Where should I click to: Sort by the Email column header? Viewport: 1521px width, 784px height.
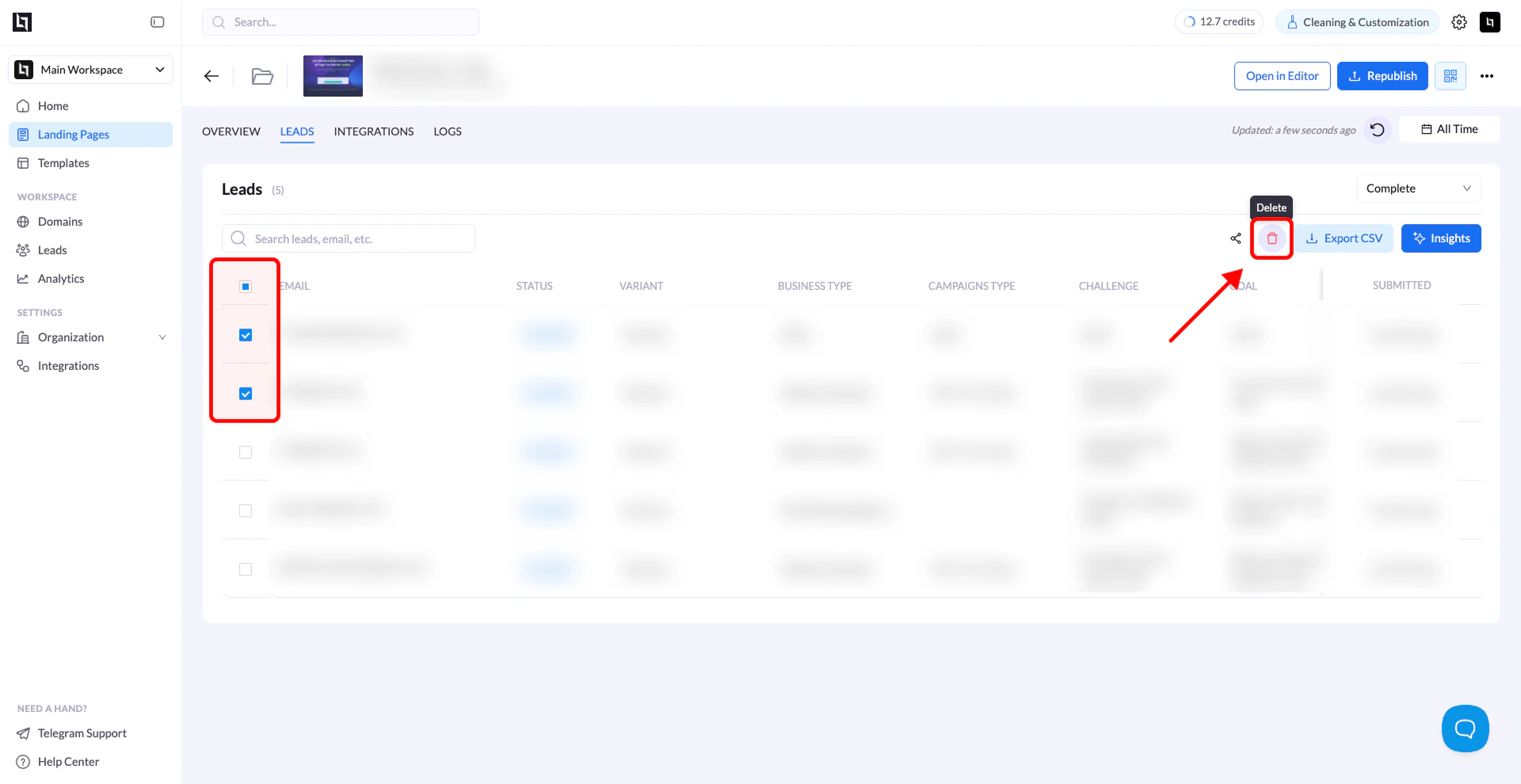(294, 286)
